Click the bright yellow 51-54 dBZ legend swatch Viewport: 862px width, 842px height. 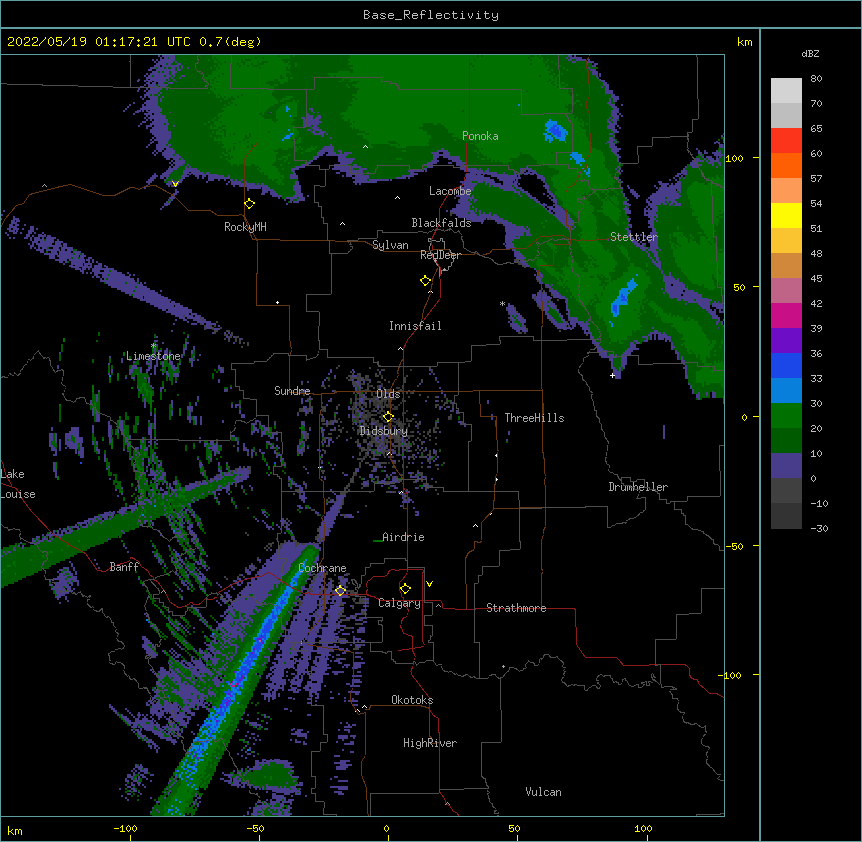coord(786,215)
